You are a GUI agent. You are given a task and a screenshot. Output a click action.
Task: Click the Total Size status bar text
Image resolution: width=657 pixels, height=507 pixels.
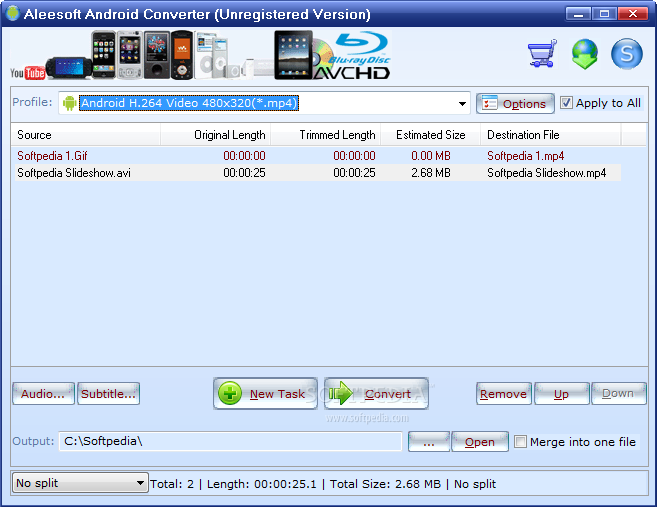[x=385, y=484]
